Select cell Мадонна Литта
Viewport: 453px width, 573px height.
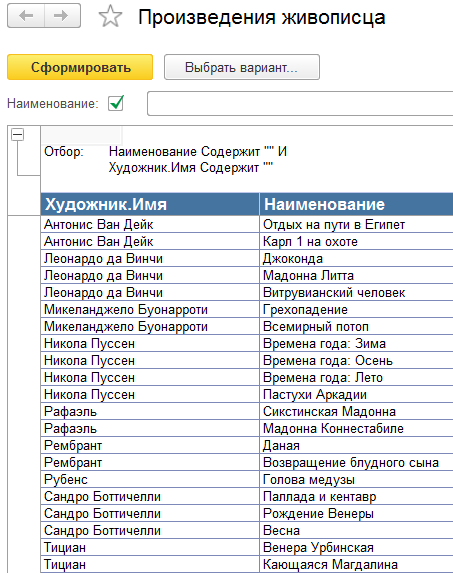(356, 275)
